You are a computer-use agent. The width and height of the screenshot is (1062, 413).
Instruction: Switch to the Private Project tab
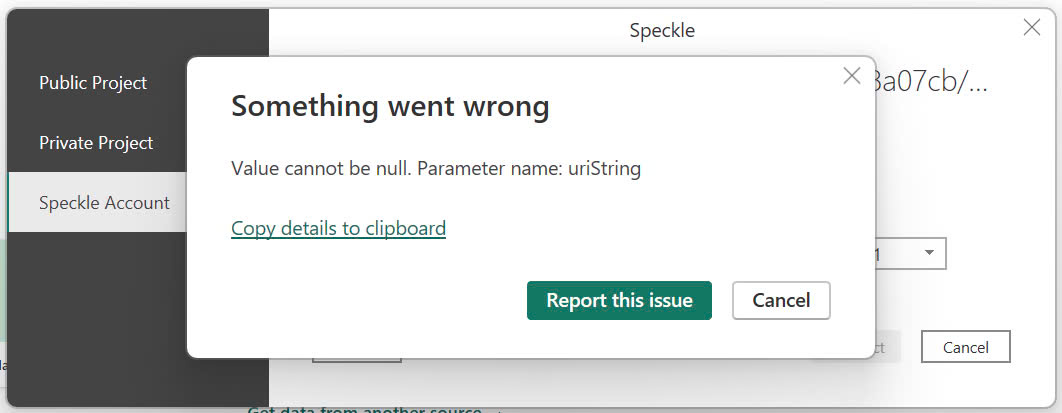point(96,143)
